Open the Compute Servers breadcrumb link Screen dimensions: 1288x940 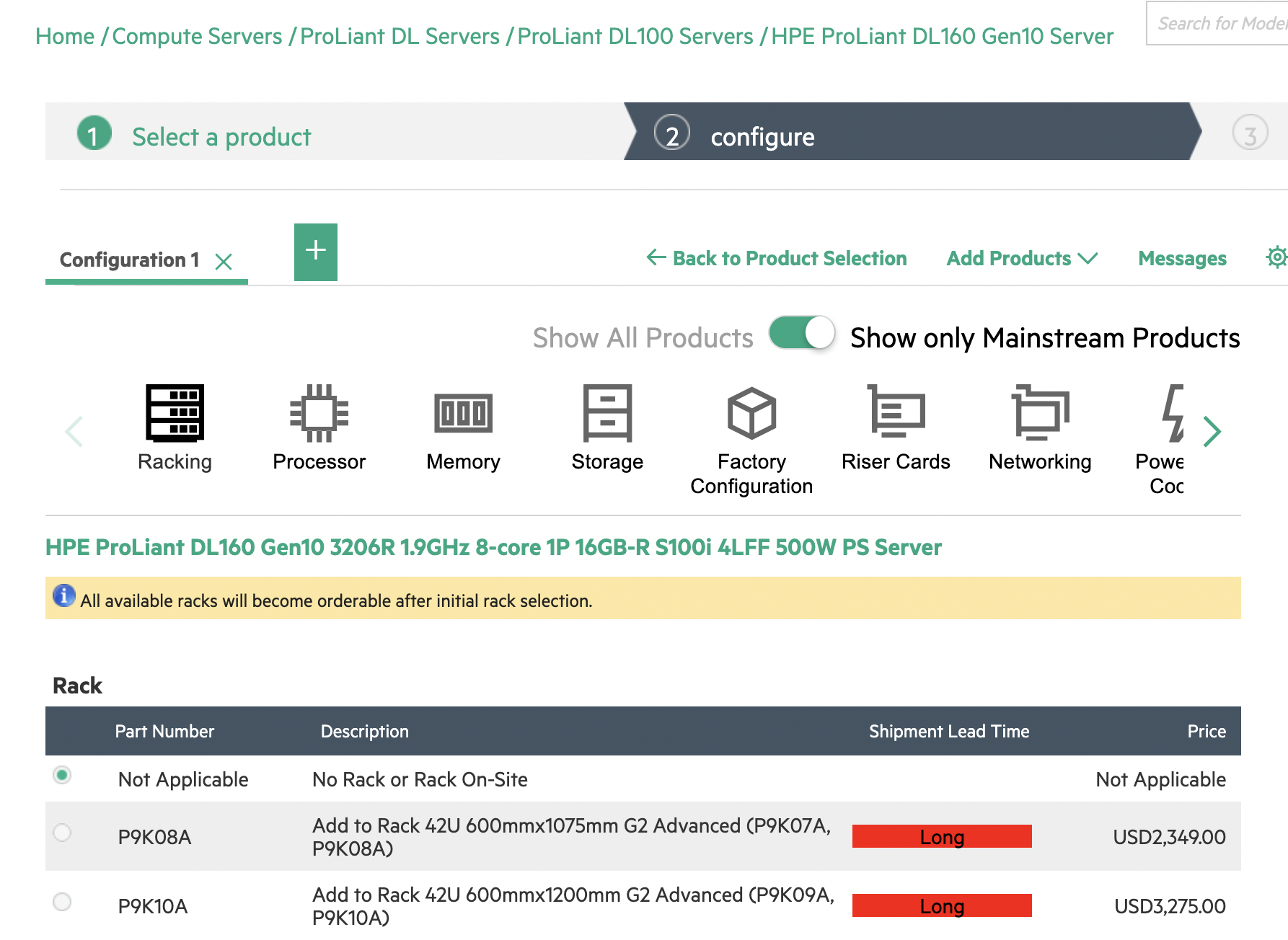(x=197, y=36)
